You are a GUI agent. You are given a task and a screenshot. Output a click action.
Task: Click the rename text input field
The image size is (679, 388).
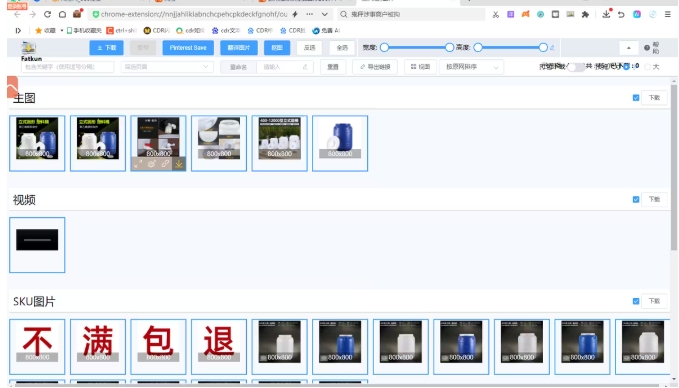click(x=285, y=67)
